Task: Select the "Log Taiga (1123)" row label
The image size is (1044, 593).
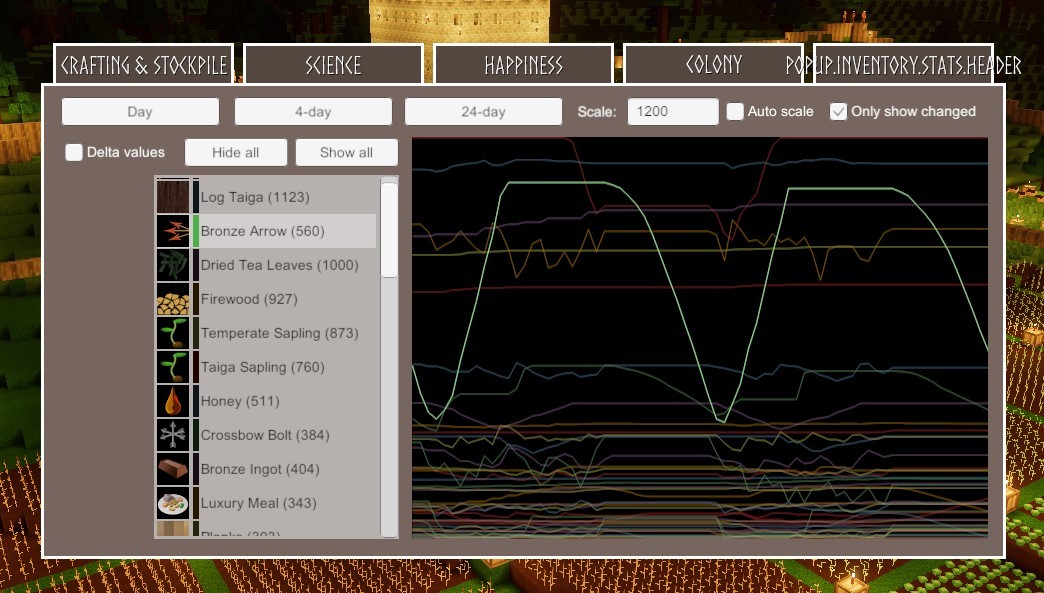Action: point(255,197)
